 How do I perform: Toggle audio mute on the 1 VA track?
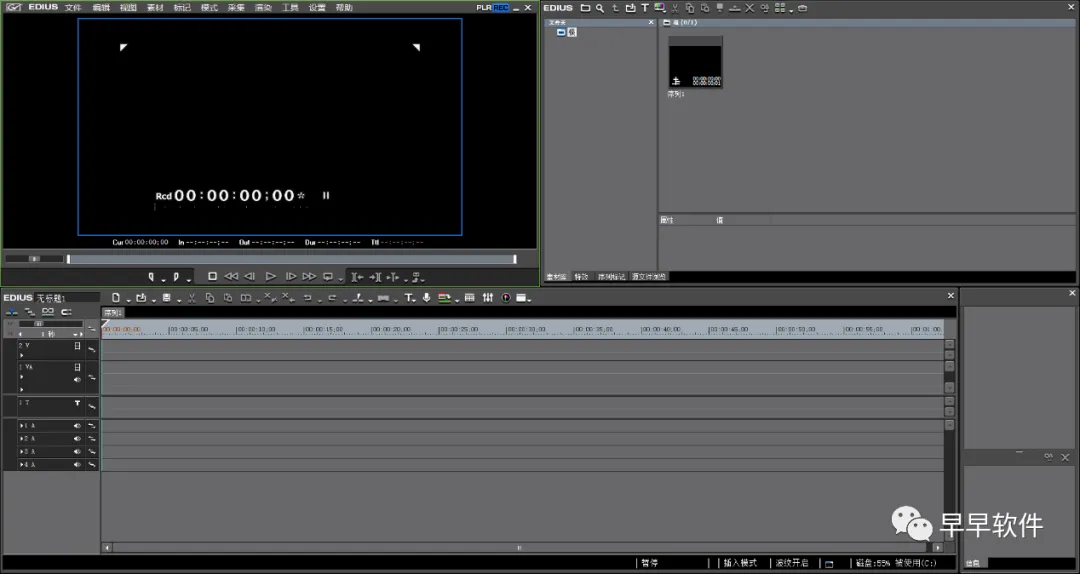pyautogui.click(x=77, y=380)
